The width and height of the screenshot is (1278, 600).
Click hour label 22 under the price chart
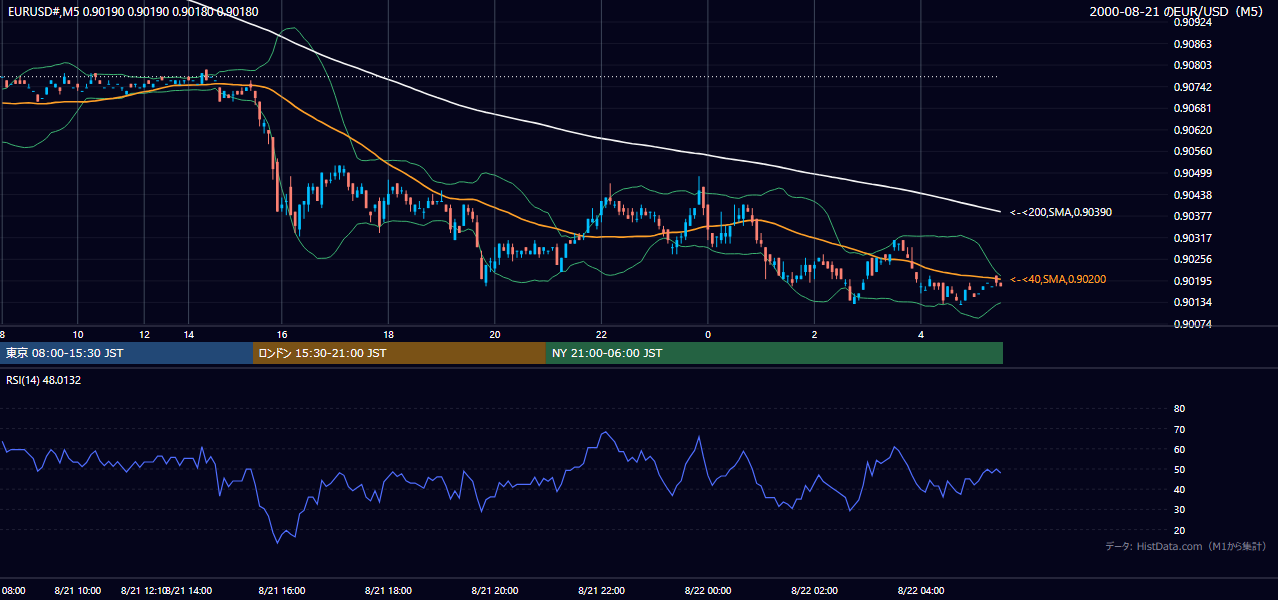(x=601, y=334)
